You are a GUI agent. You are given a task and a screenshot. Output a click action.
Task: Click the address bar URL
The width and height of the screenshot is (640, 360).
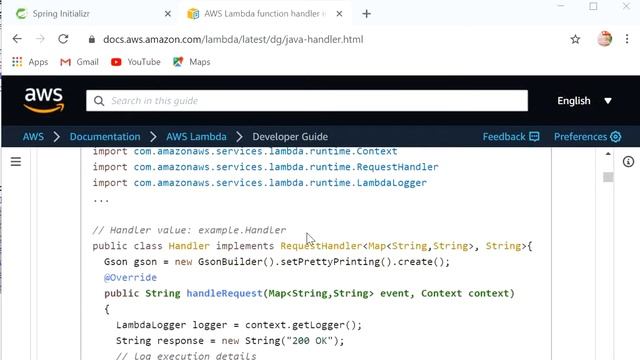coord(233,40)
